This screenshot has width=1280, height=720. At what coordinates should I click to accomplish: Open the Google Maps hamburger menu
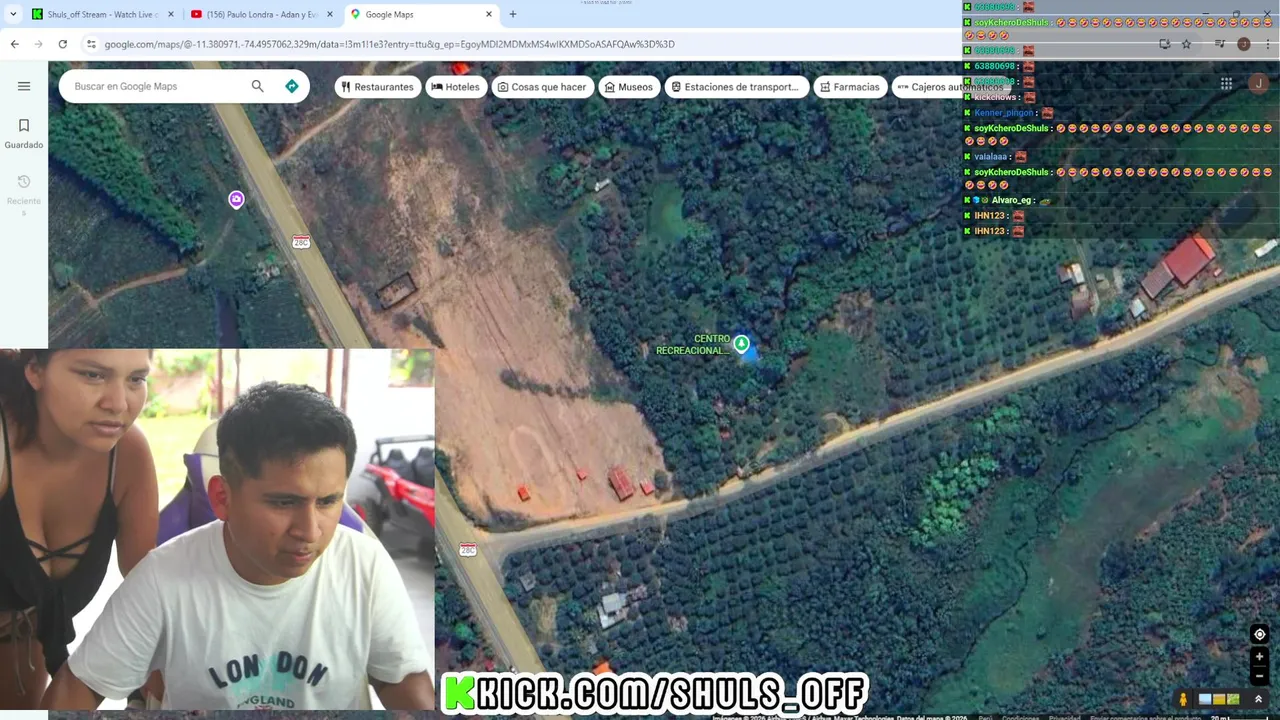[24, 86]
